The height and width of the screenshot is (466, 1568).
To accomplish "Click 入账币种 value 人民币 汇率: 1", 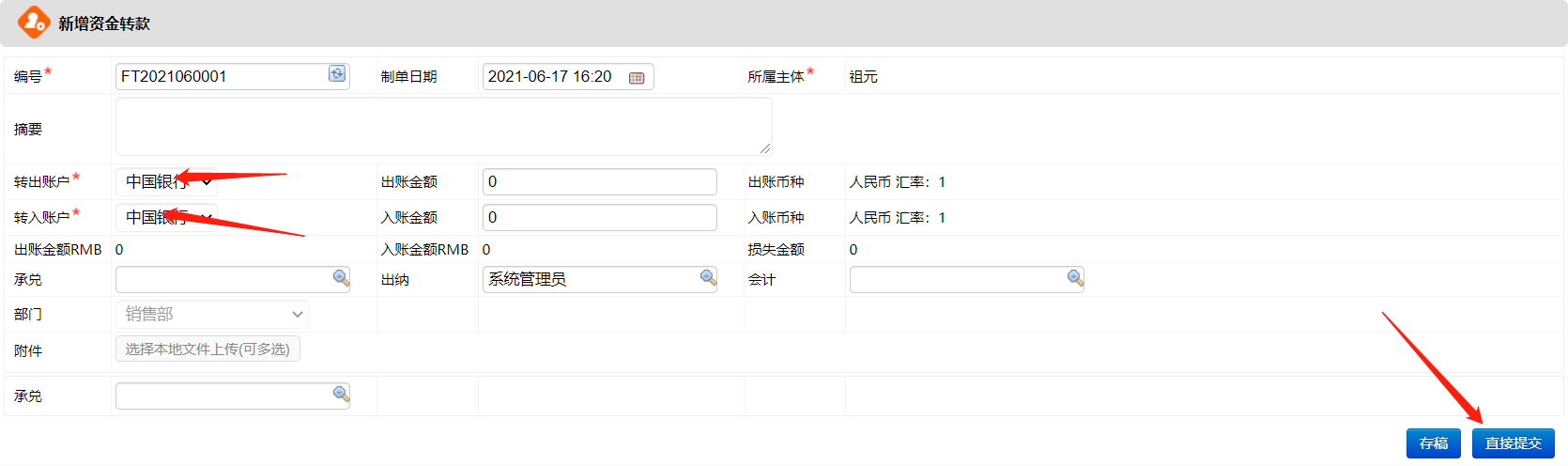I will click(897, 218).
